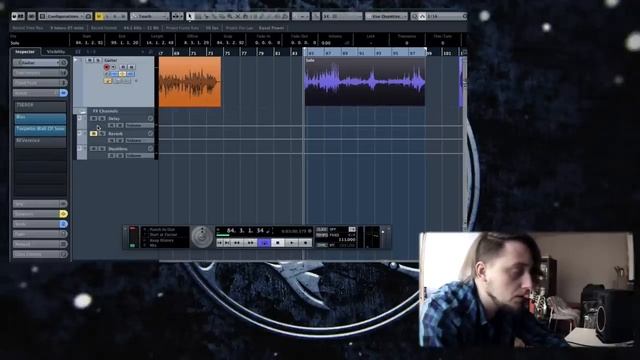This screenshot has width=640, height=360.
Task: Click Go to Previous Marker transport button
Action: tap(220, 243)
